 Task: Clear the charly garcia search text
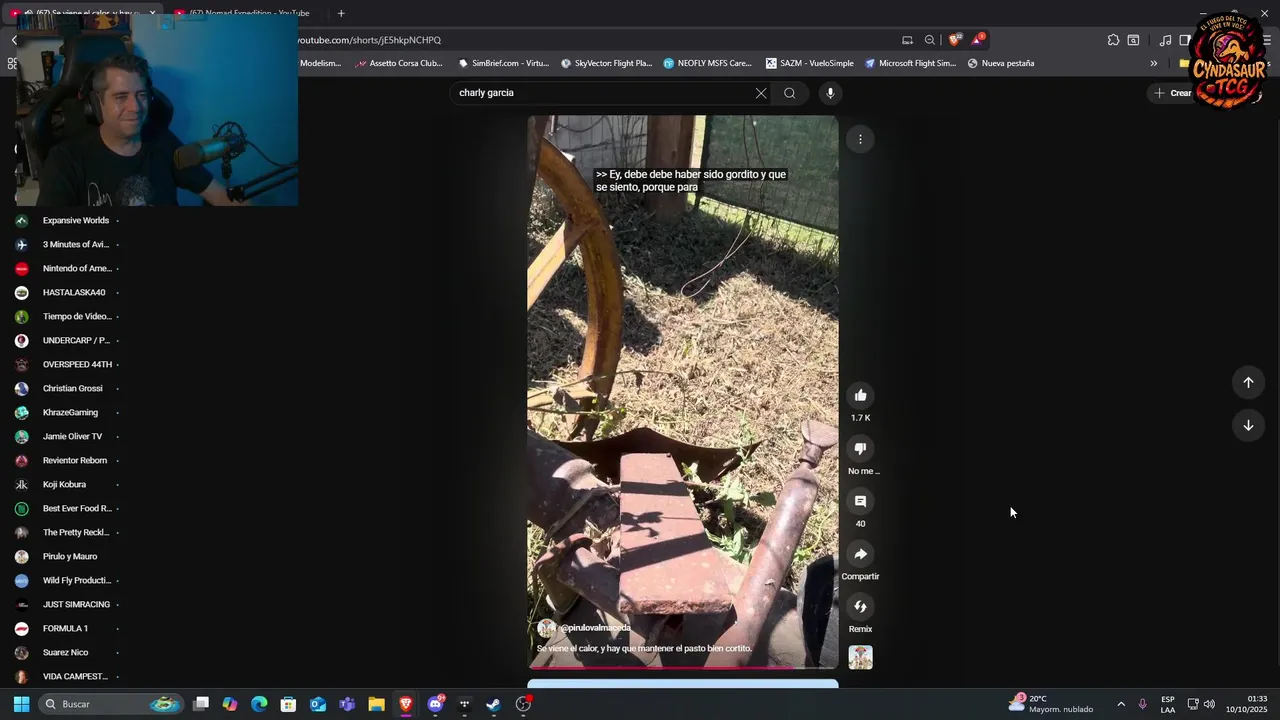(x=761, y=93)
